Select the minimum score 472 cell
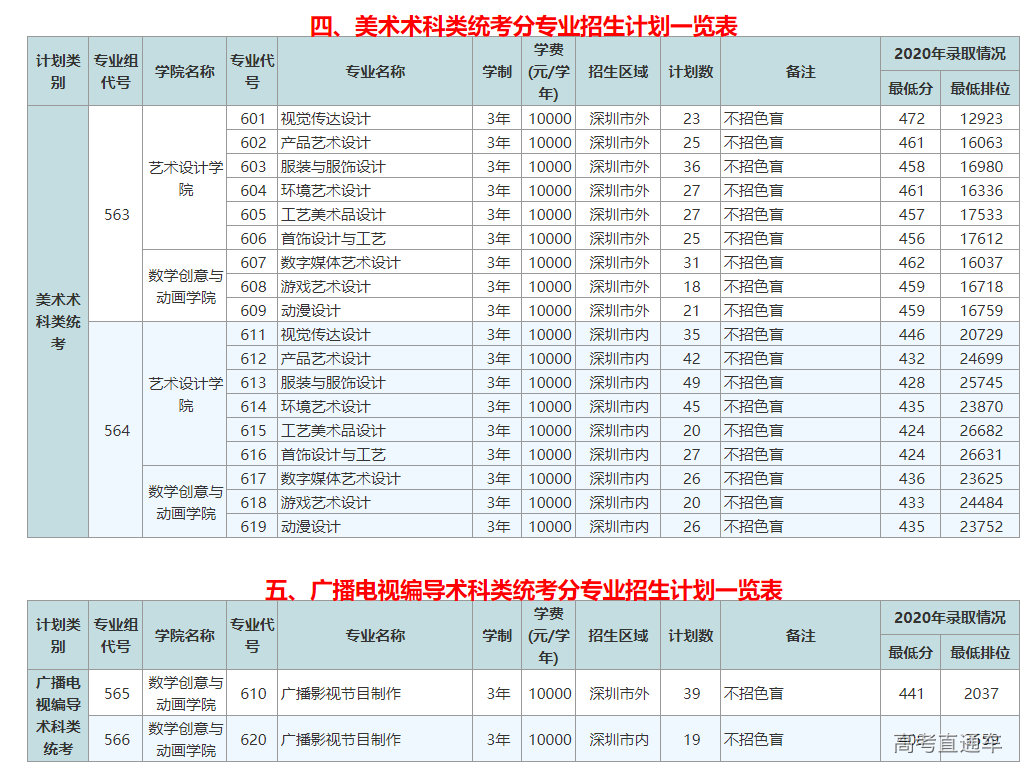Image resolution: width=1031 pixels, height=783 pixels. 911,118
